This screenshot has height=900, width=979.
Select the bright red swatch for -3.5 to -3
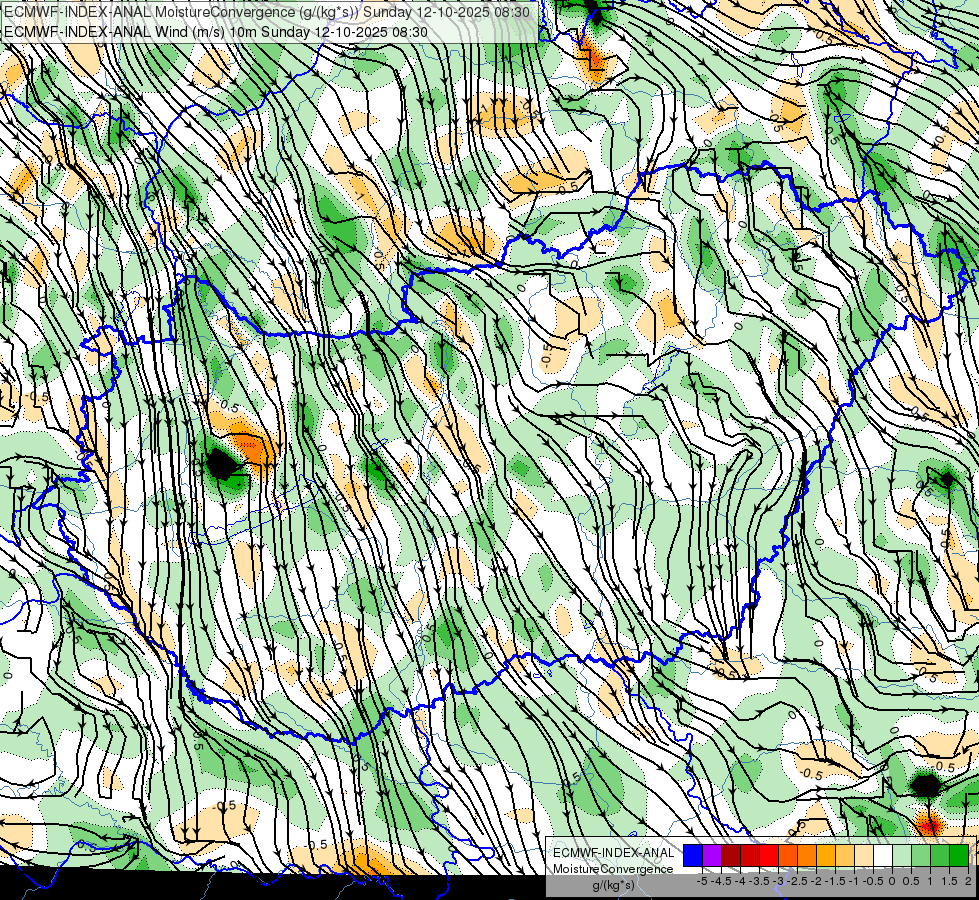[x=769, y=855]
